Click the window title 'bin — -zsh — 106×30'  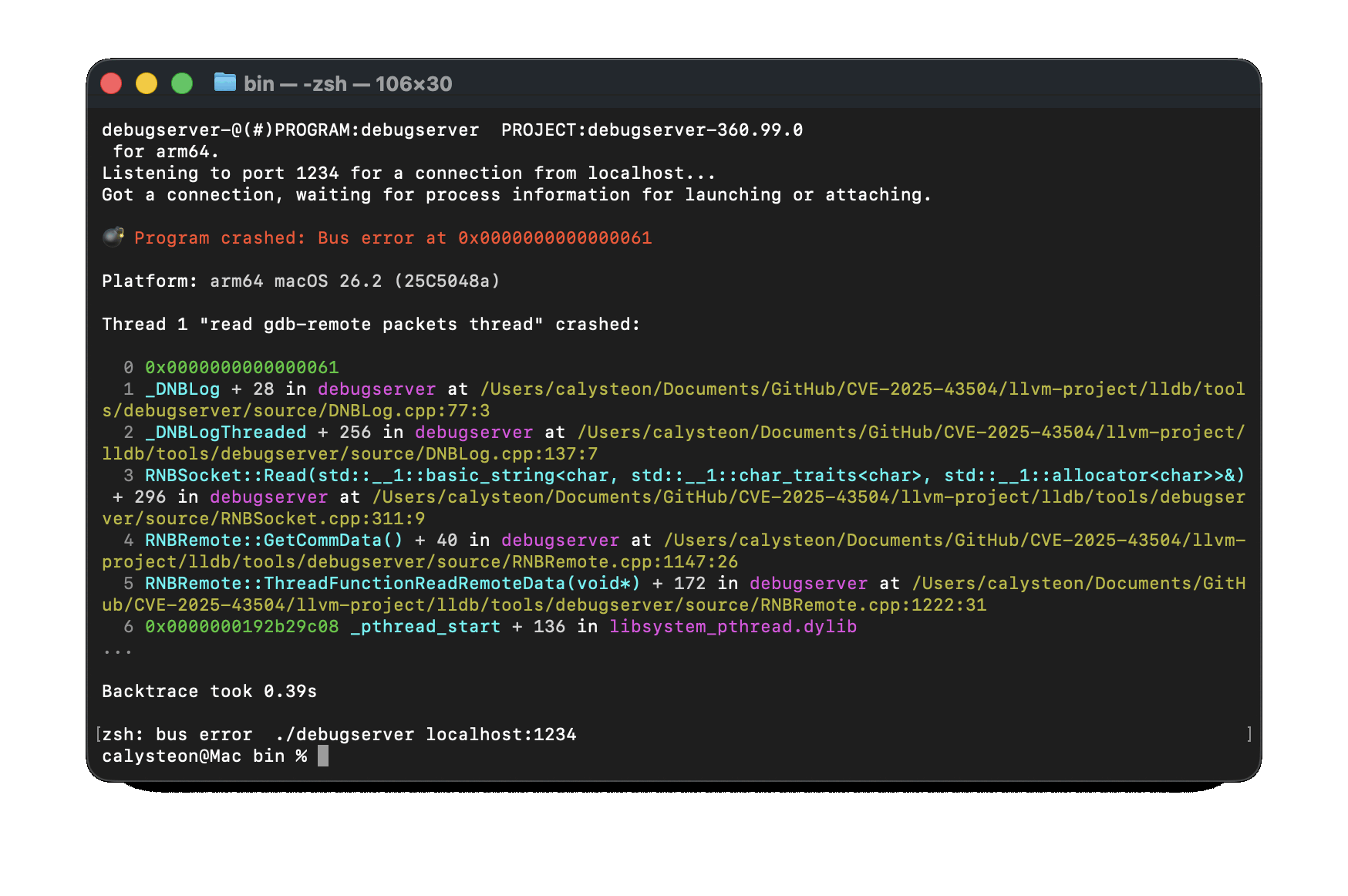coord(348,83)
